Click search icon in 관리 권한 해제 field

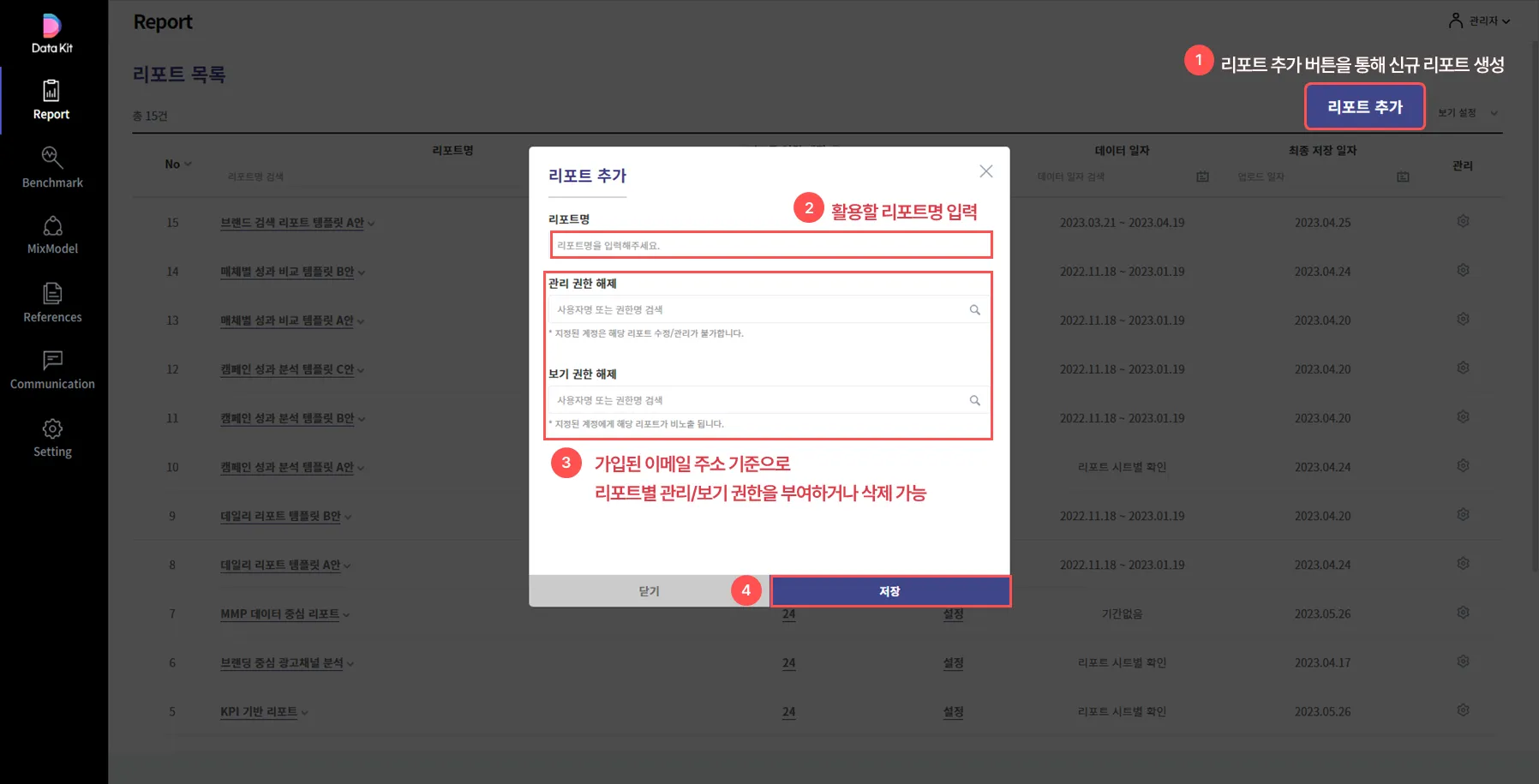click(974, 310)
